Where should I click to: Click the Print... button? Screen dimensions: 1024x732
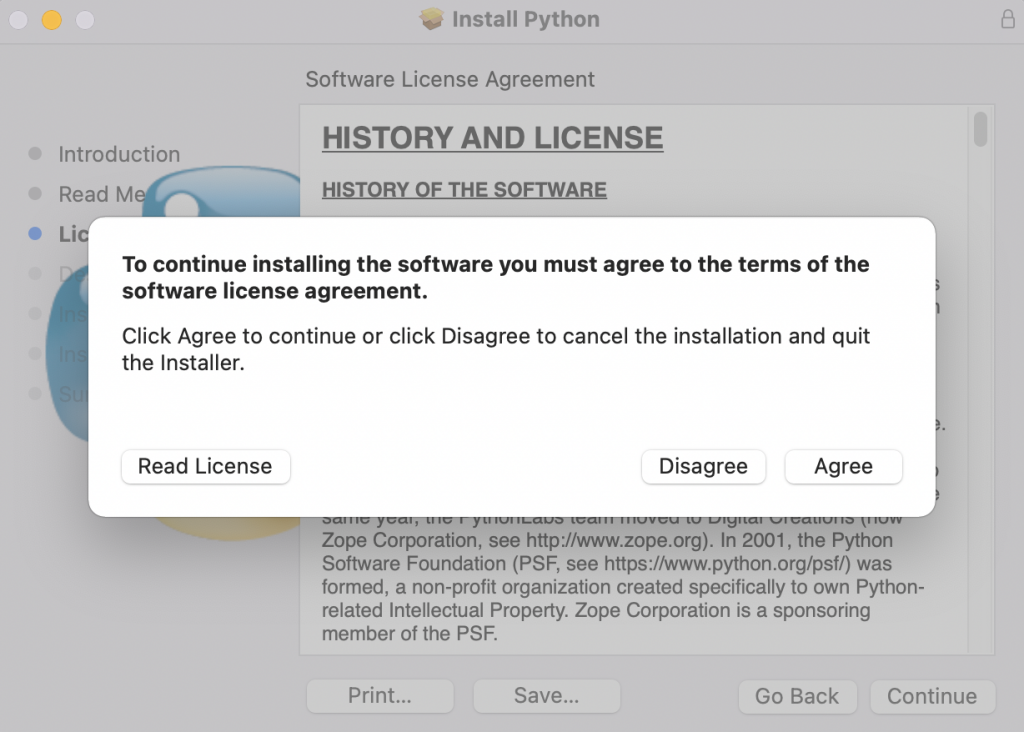[380, 696]
